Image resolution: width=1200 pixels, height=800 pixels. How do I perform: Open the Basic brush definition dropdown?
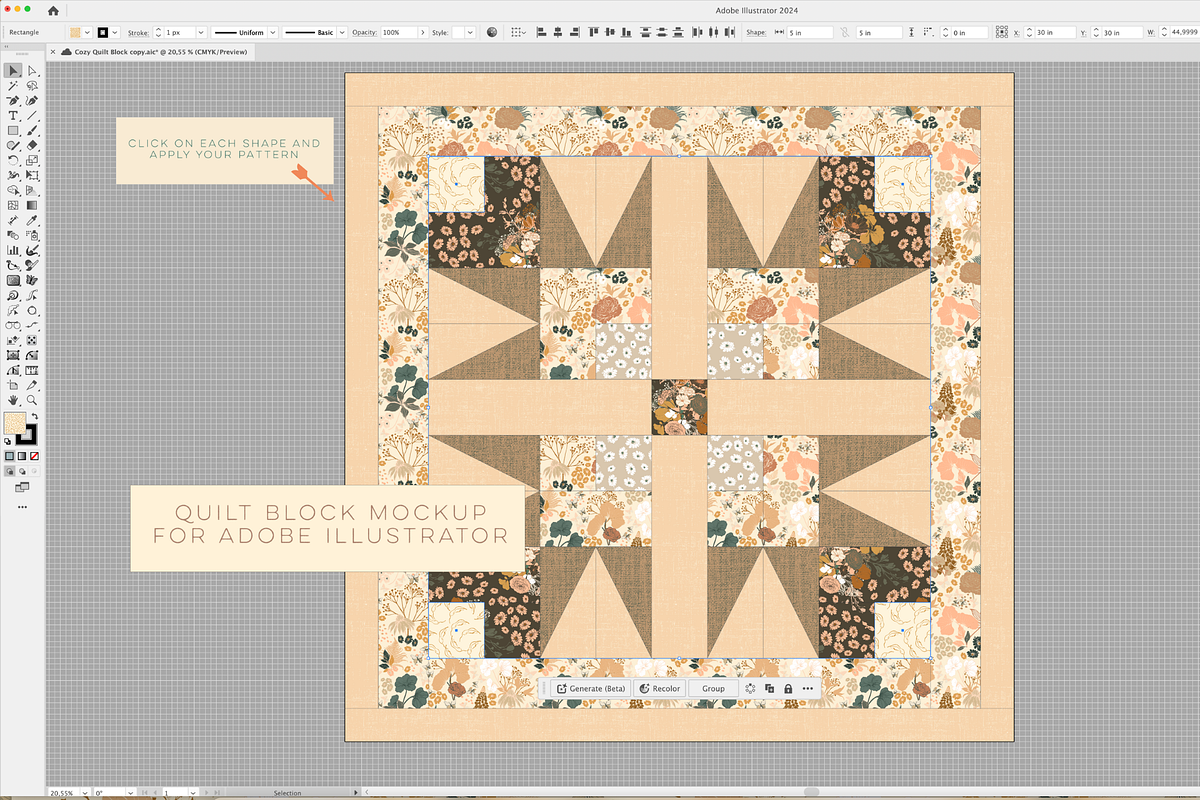(x=342, y=33)
